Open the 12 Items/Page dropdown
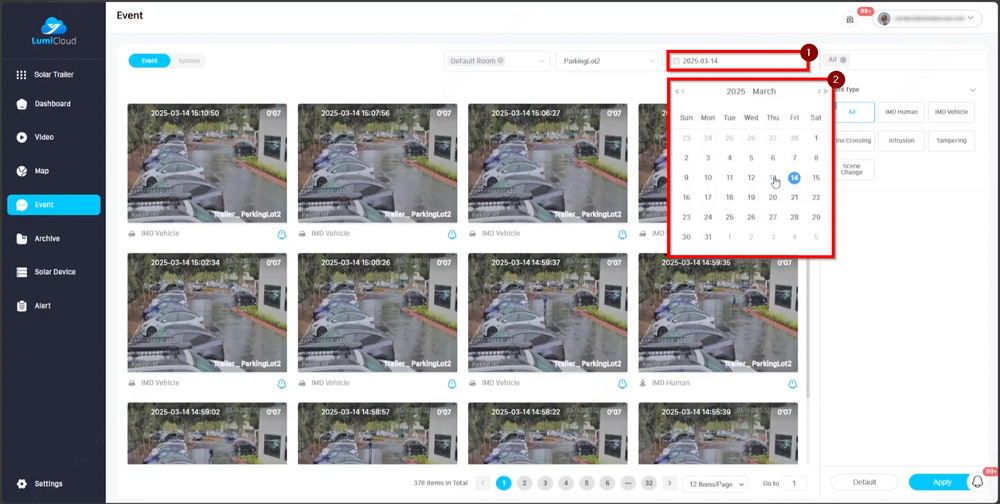1000x504 pixels. [717, 484]
